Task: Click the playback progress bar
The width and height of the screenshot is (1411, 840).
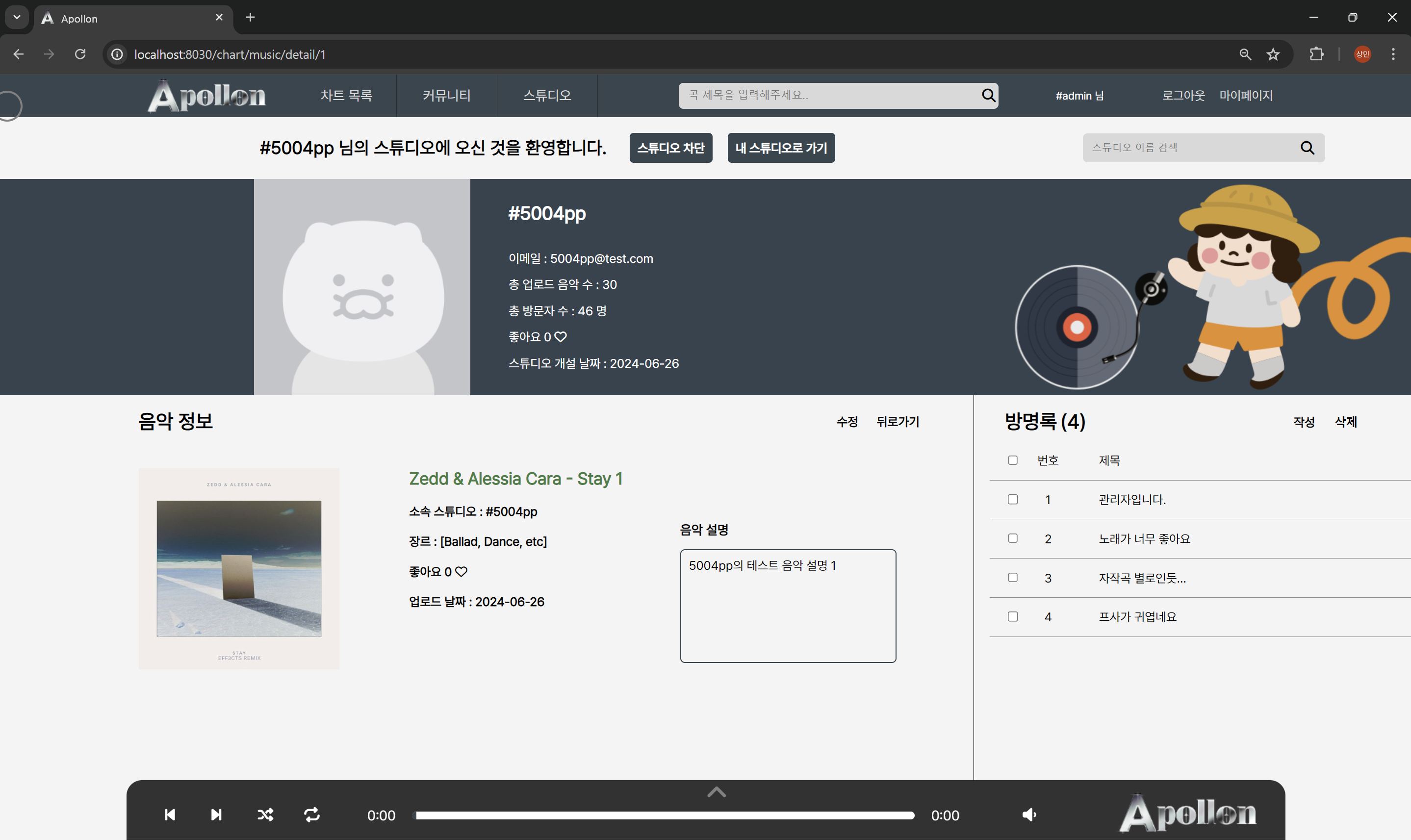Action: [x=665, y=815]
